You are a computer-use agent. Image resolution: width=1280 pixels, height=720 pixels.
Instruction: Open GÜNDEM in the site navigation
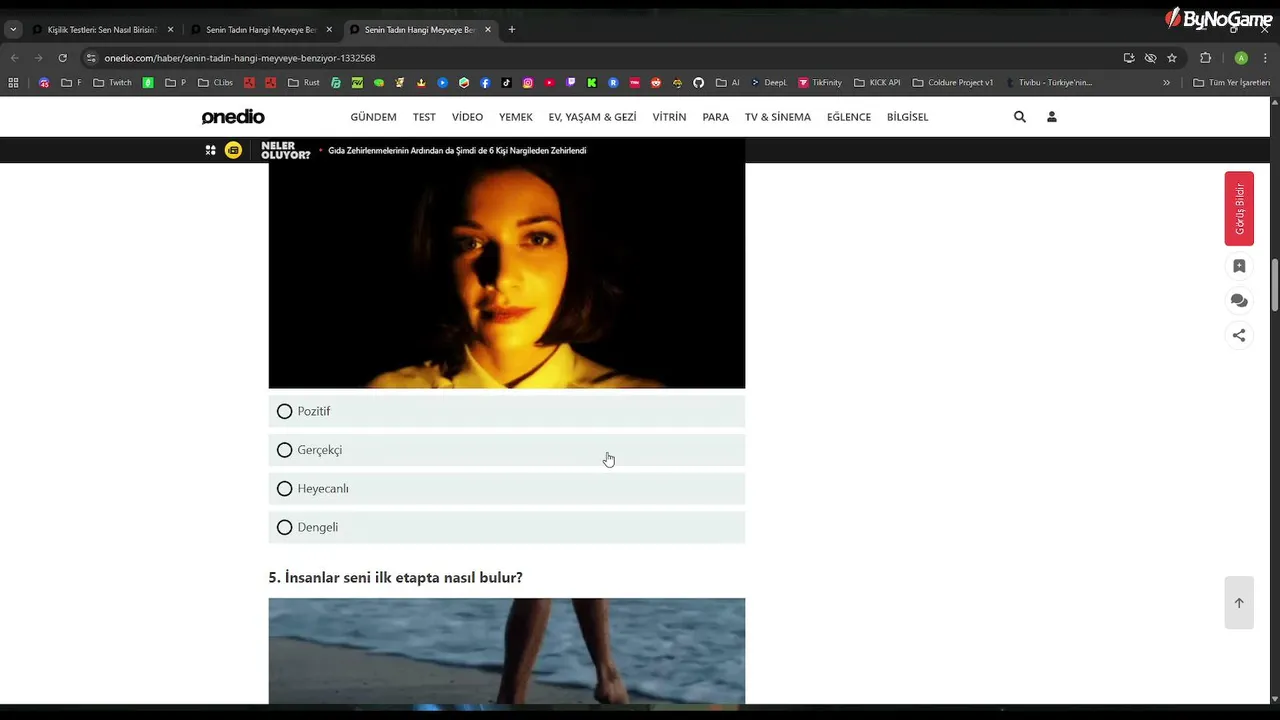click(374, 117)
